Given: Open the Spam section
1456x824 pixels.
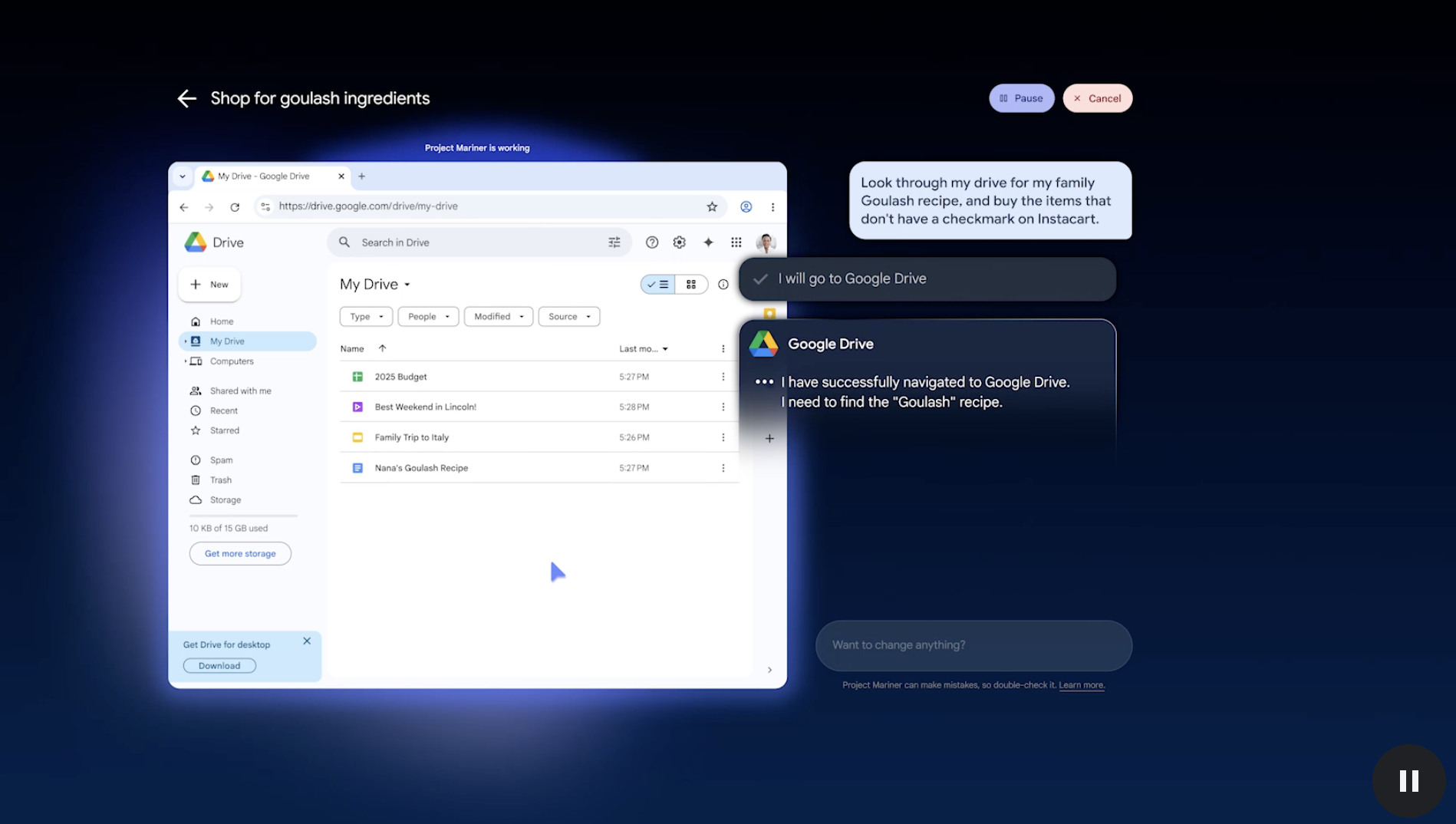Looking at the screenshot, I should pyautogui.click(x=221, y=460).
